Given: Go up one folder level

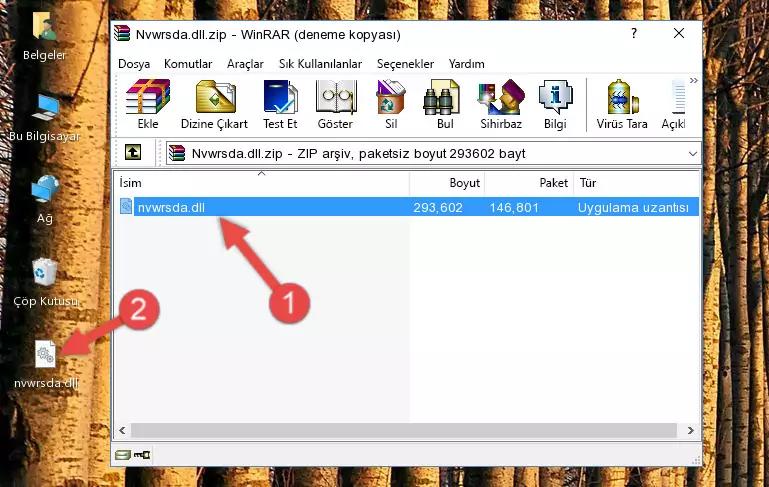Looking at the screenshot, I should 133,153.
